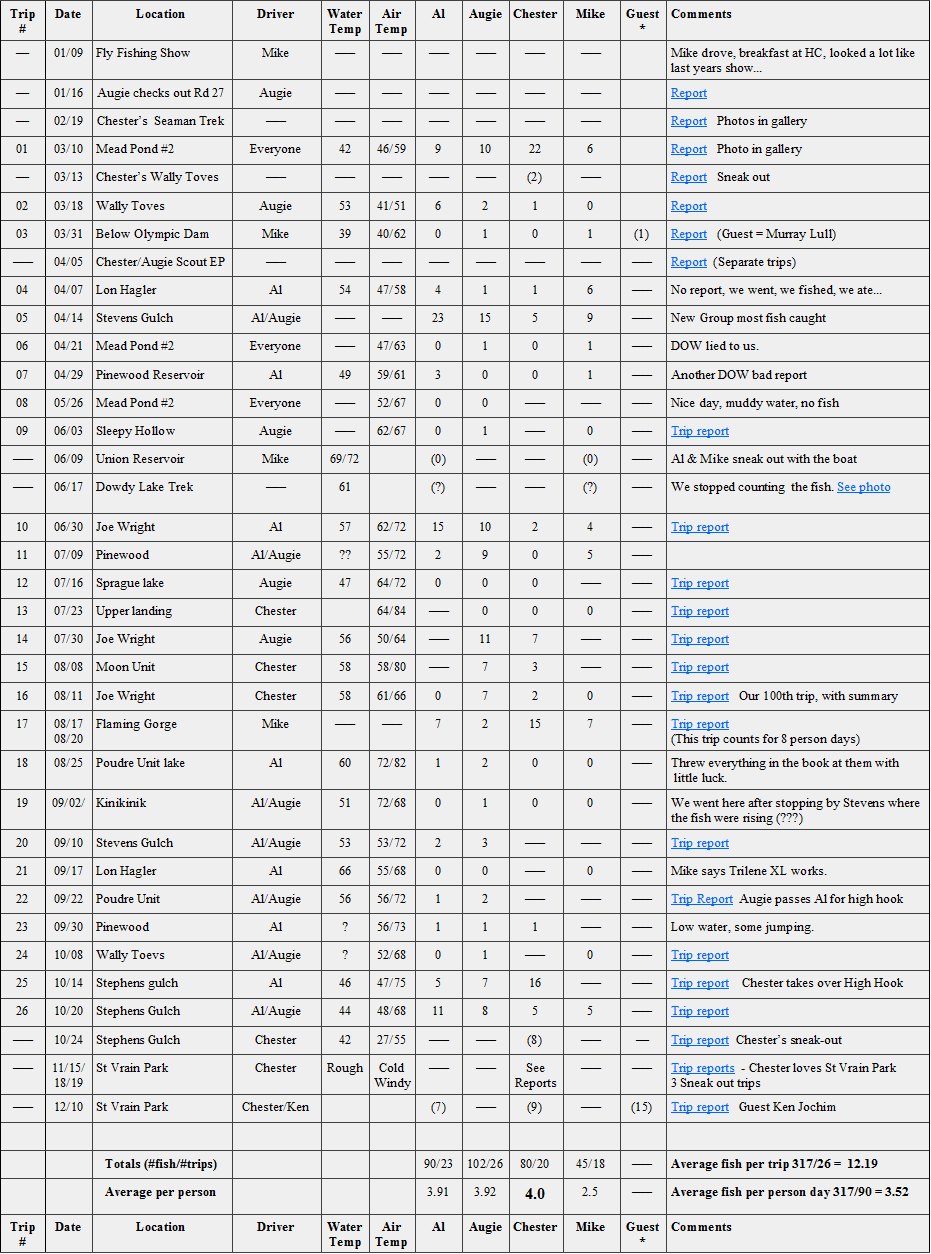Open Trip report for Flaming Gorge

click(x=700, y=724)
